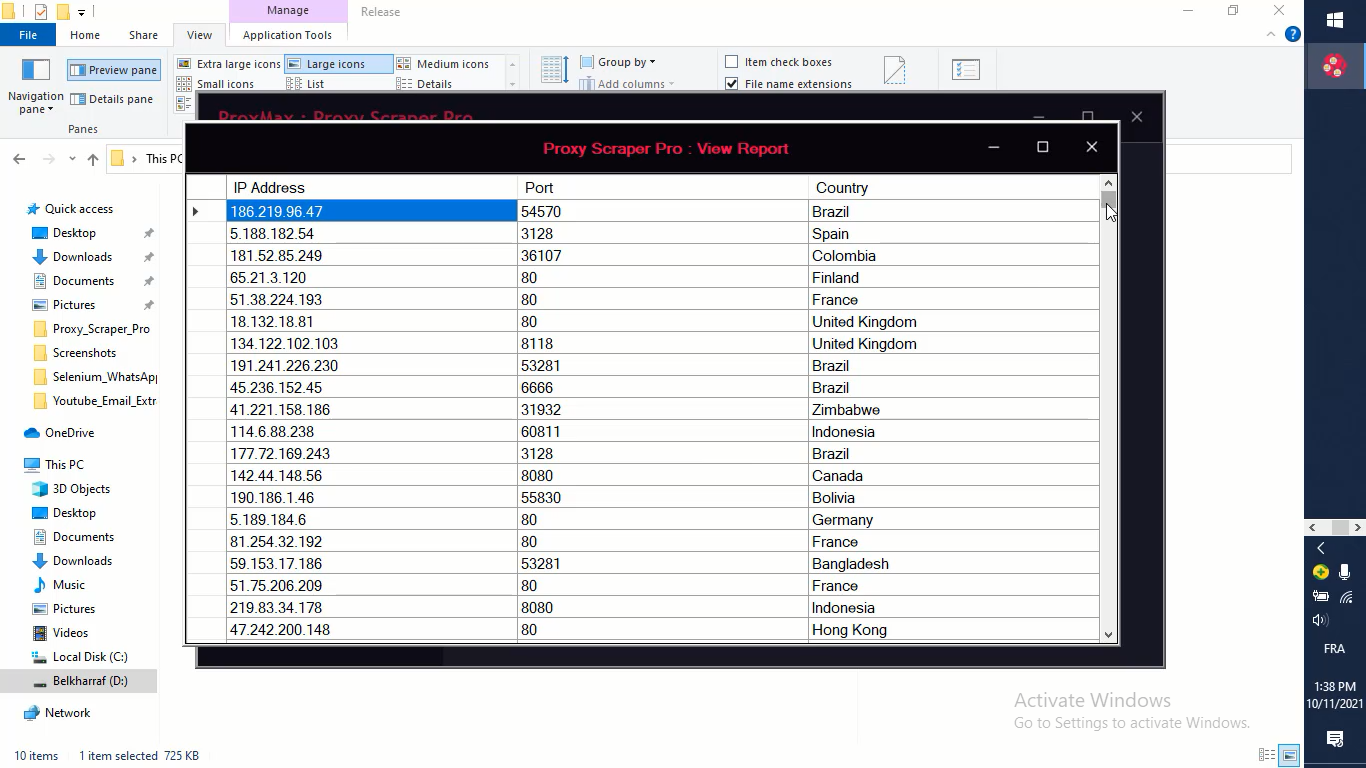
Task: Click the New folder icon in Quick Access Toolbar
Action: pos(63,12)
